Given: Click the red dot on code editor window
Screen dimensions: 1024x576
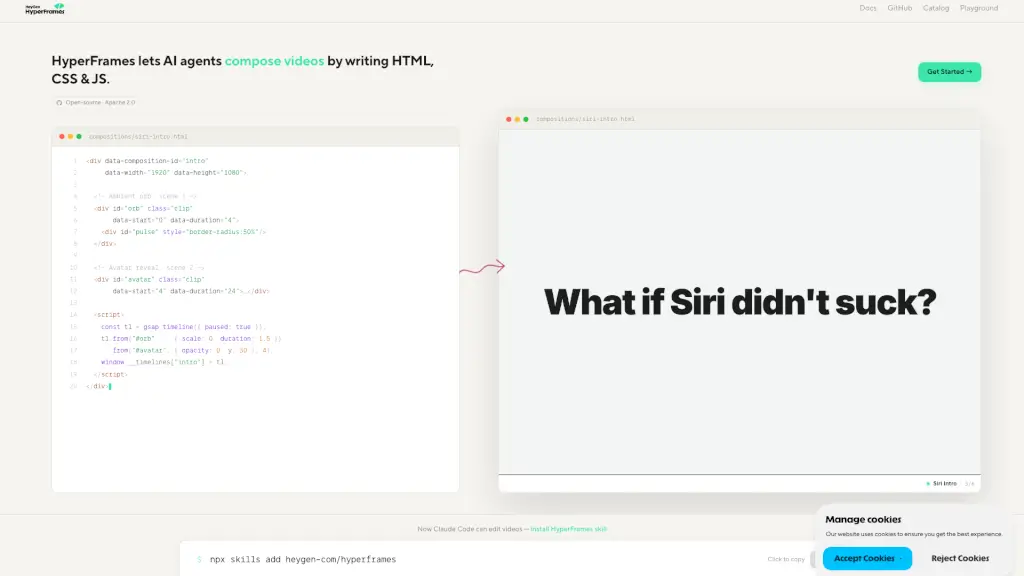Looking at the screenshot, I should (62, 136).
